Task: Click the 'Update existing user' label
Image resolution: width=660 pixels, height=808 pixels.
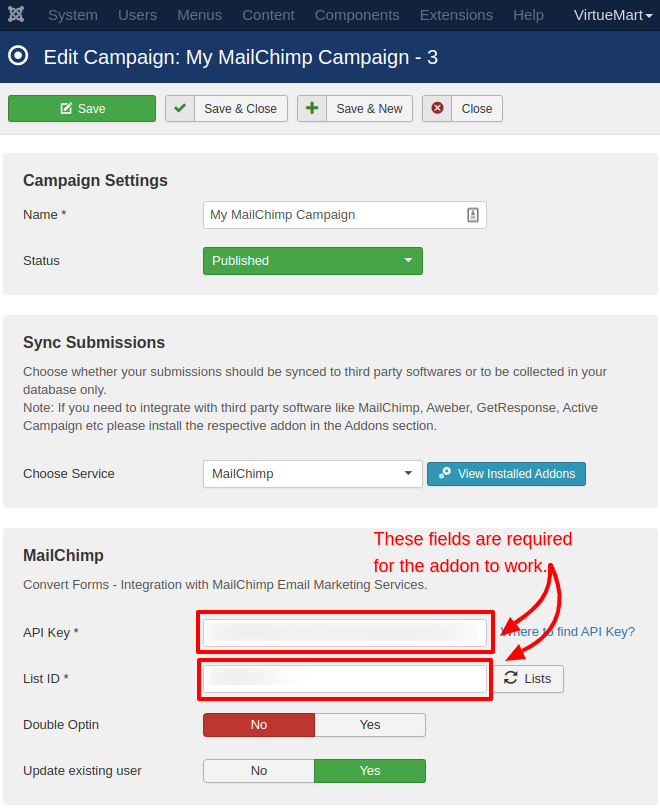Action: point(82,770)
